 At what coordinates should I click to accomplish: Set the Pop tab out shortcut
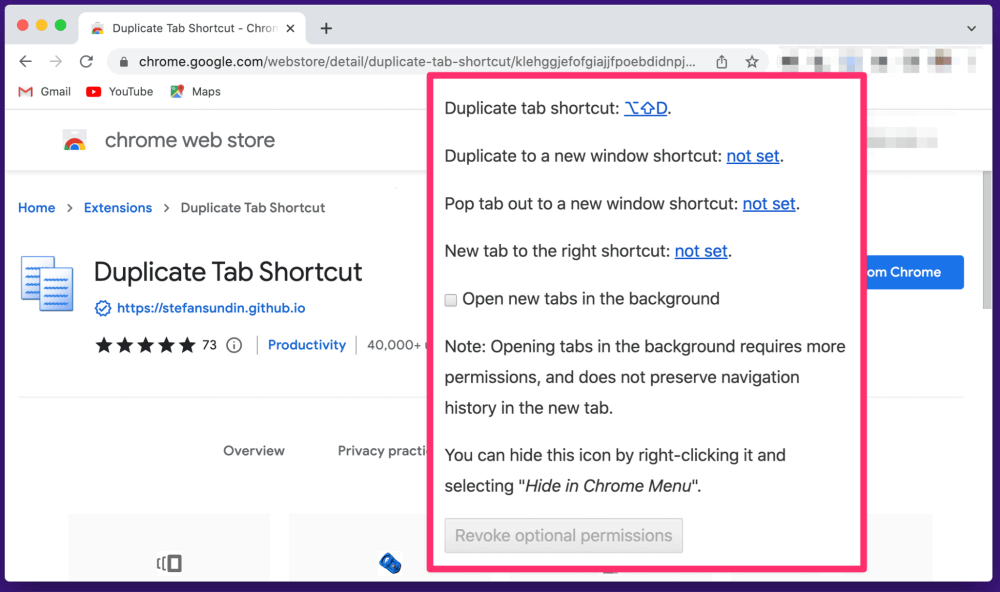click(769, 204)
